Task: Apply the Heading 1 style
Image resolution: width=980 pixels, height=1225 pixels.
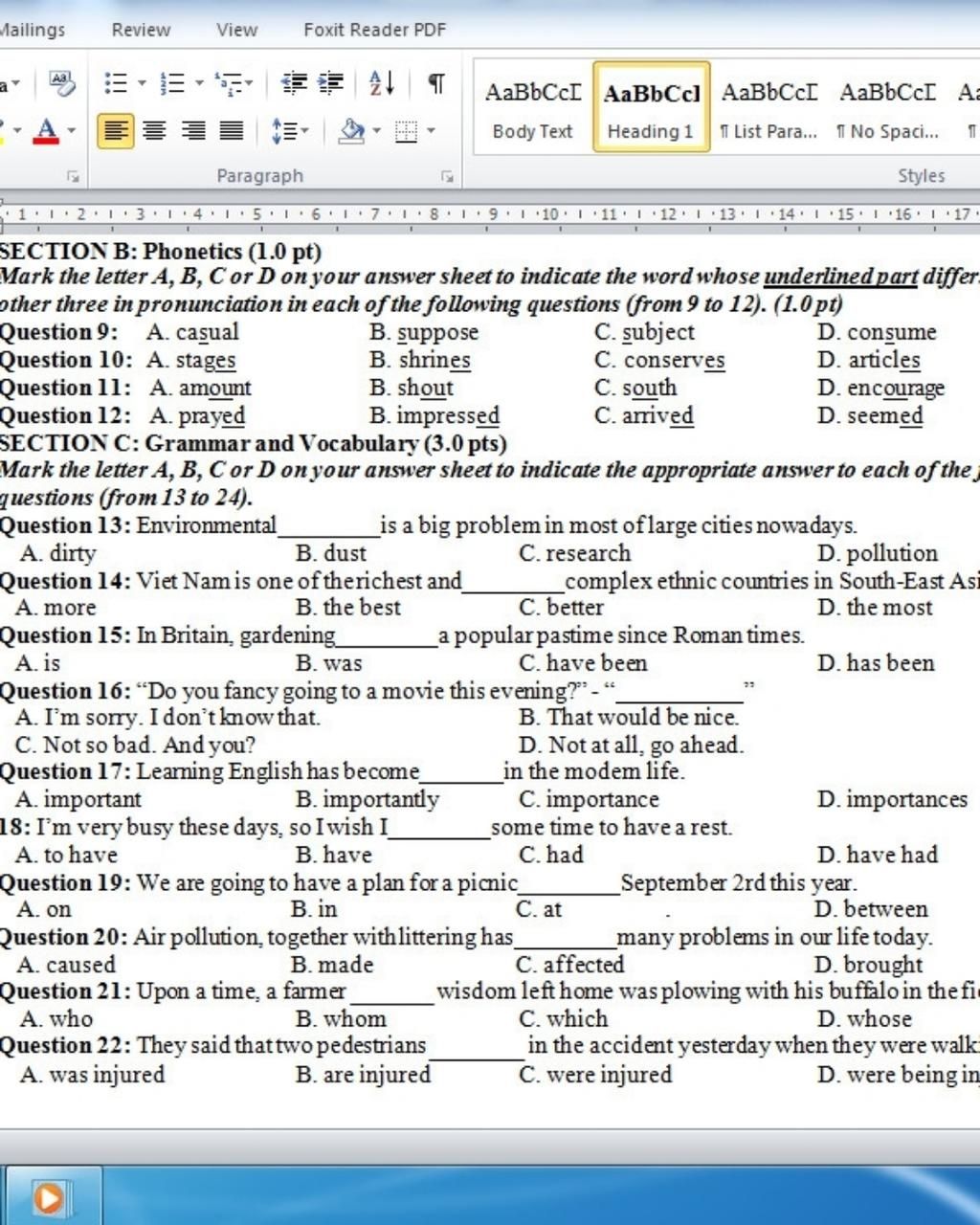Action: click(651, 107)
